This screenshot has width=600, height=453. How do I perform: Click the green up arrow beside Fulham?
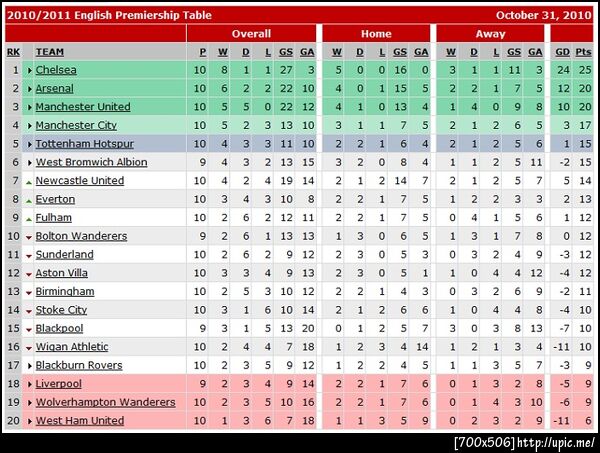[x=28, y=218]
